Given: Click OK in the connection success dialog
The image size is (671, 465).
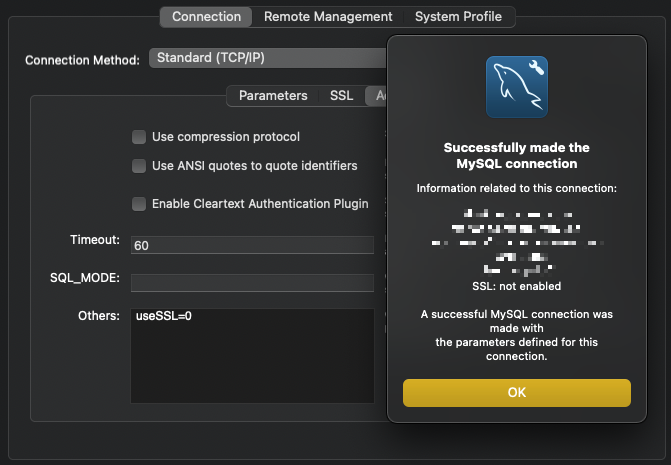Looking at the screenshot, I should [x=517, y=392].
